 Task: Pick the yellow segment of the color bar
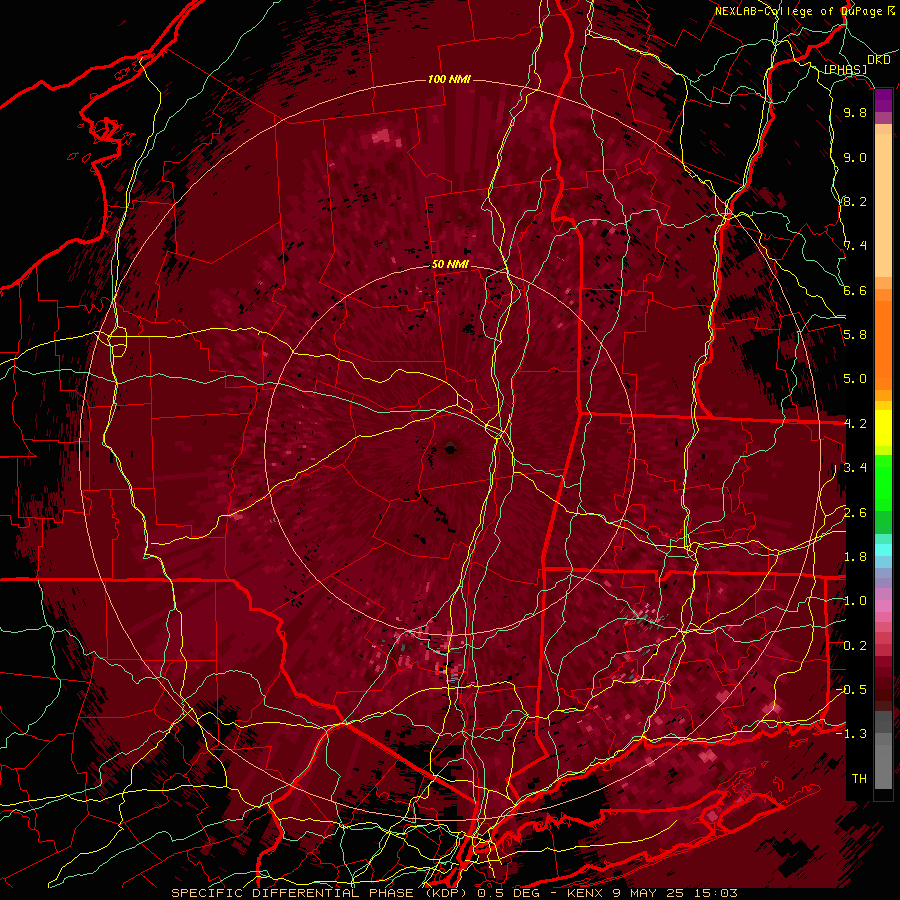(x=883, y=428)
